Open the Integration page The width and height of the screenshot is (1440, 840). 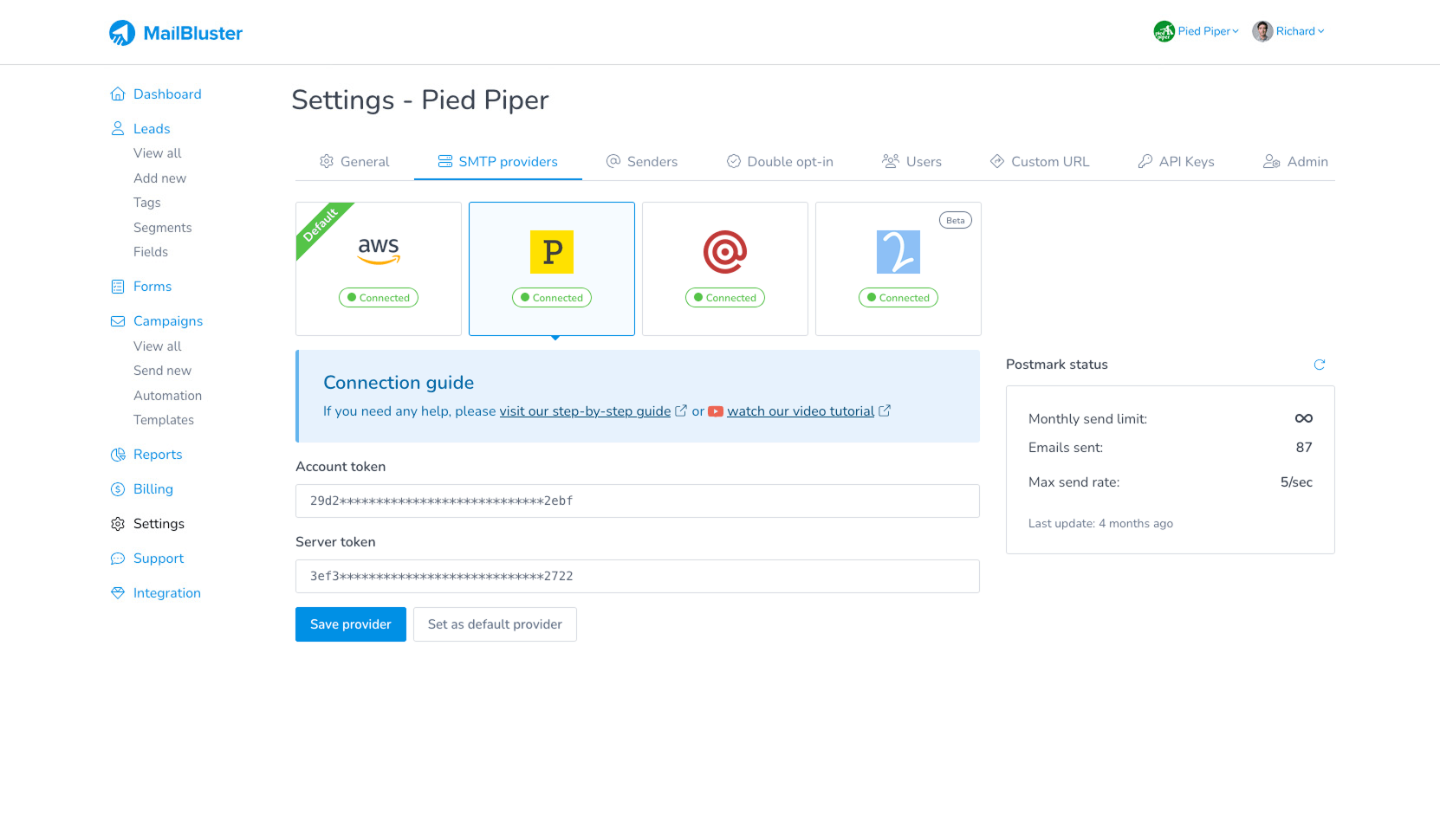[x=167, y=593]
